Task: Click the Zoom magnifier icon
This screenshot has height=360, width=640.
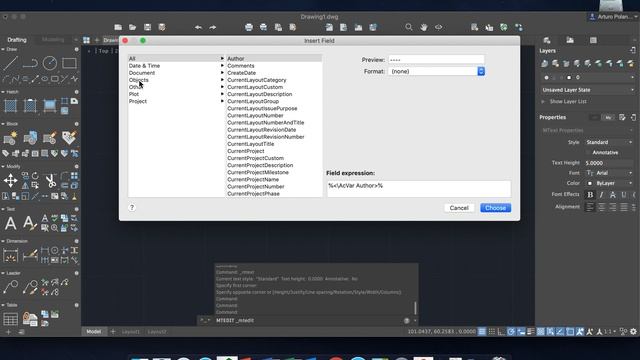Action: pos(409,27)
